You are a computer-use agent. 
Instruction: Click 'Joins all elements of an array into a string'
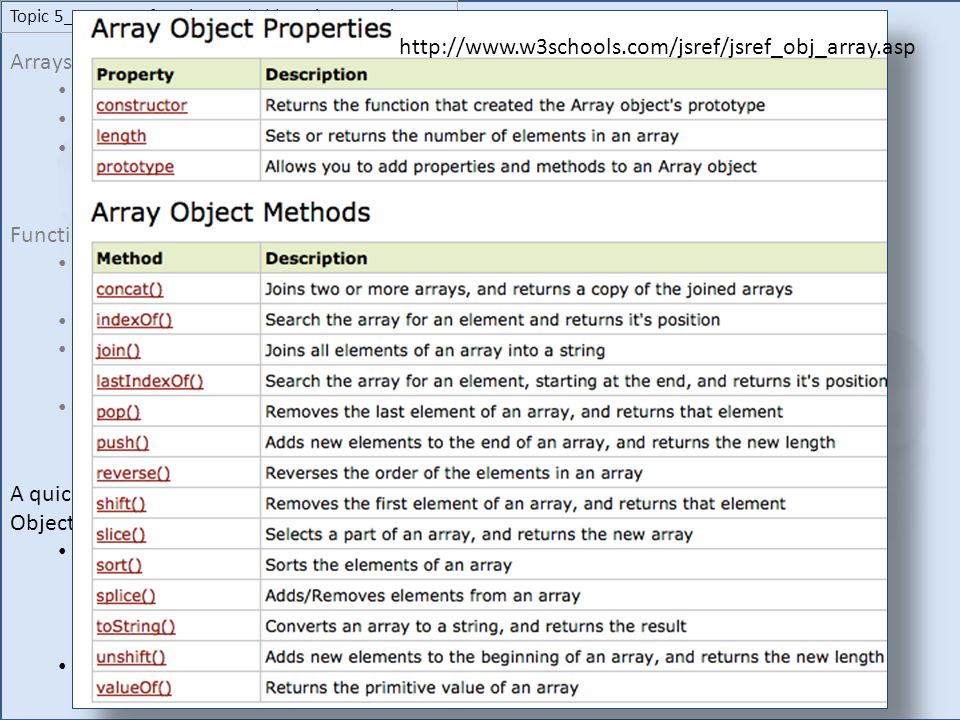tap(435, 350)
